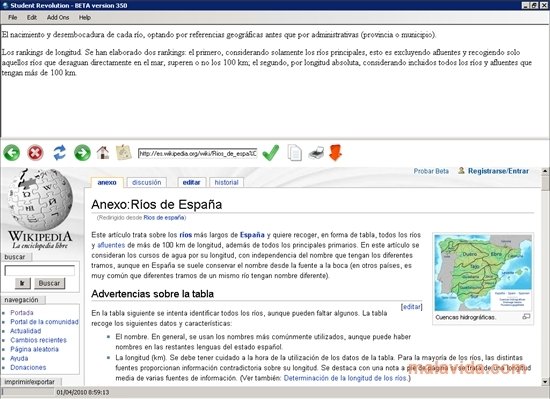Image resolution: width=550 pixels, height=399 pixels.
Task: Open the editar tab
Action: [192, 183]
